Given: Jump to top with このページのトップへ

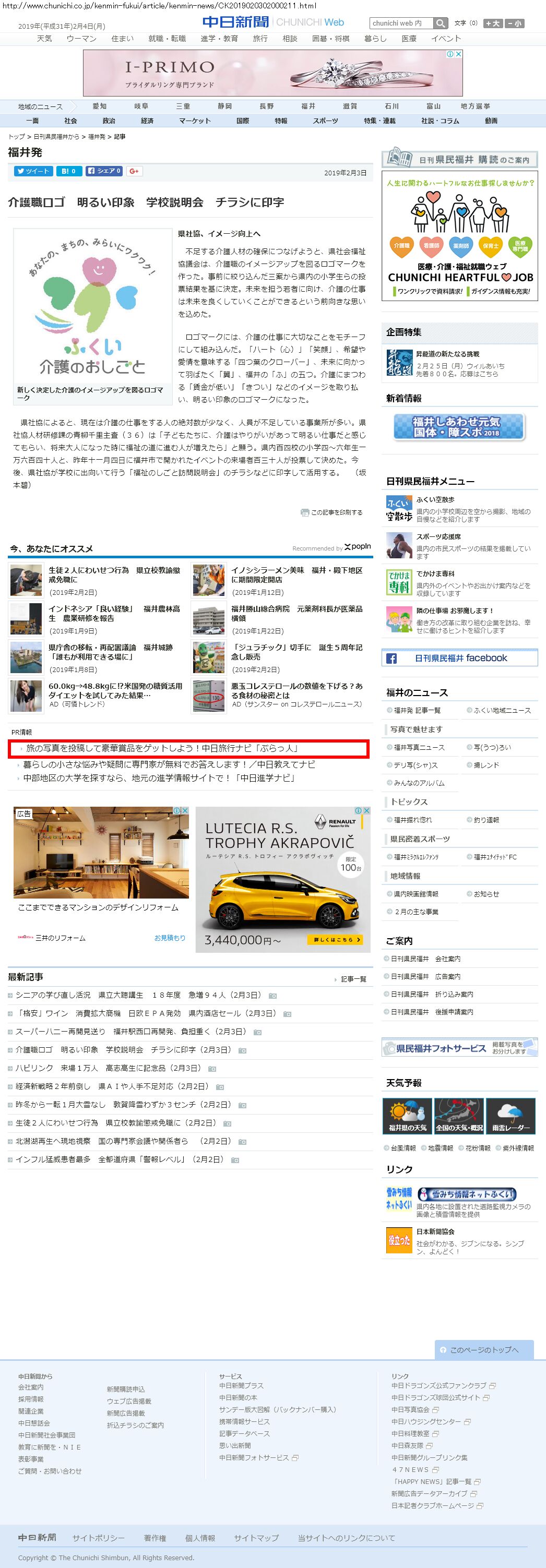Looking at the screenshot, I should (484, 1349).
